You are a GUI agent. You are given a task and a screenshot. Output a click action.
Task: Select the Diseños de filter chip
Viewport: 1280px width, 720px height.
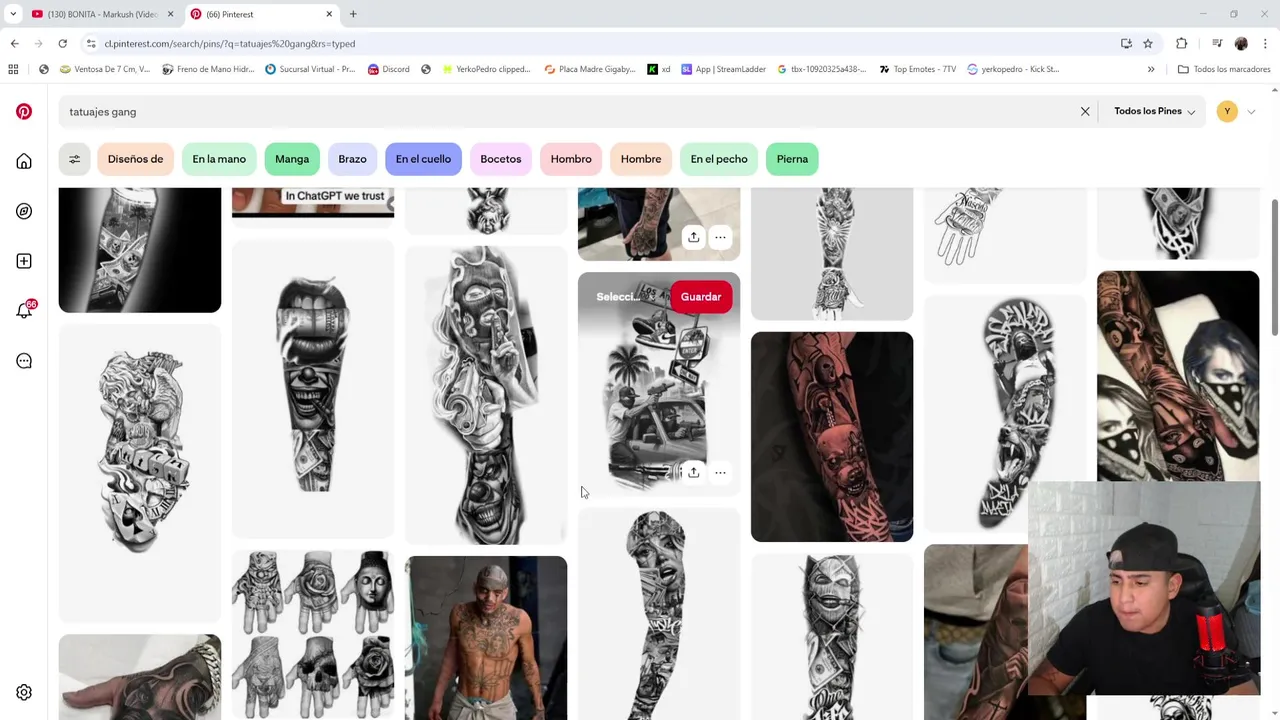135,159
